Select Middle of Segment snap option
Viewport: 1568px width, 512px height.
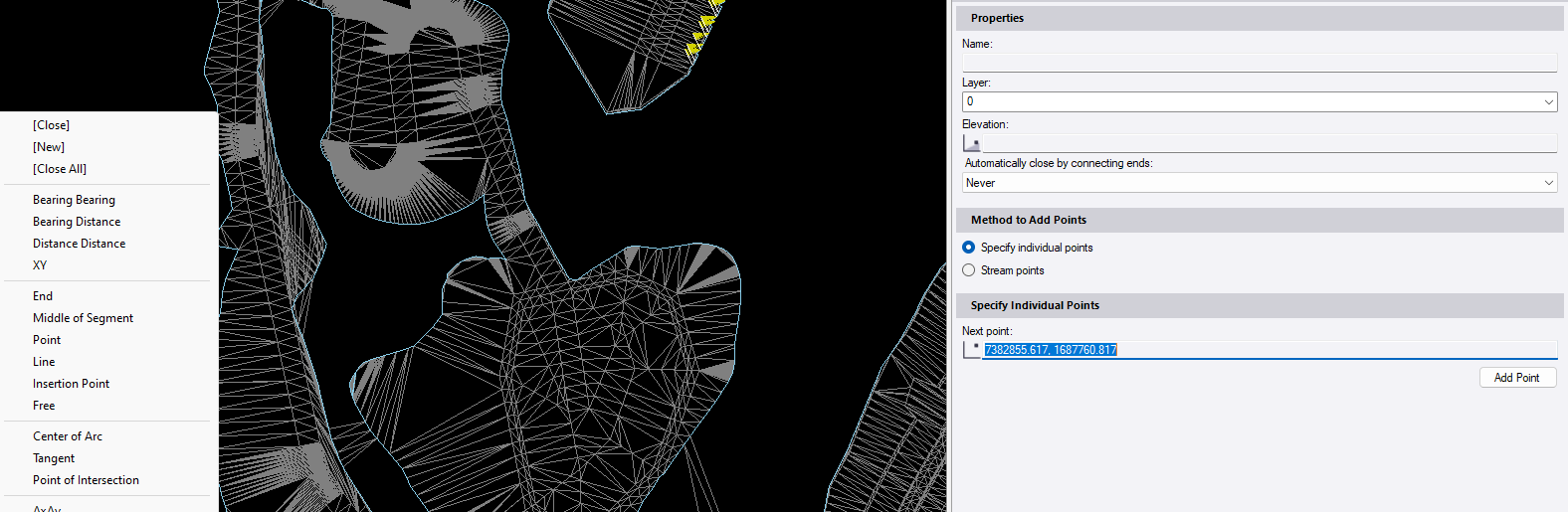point(83,318)
